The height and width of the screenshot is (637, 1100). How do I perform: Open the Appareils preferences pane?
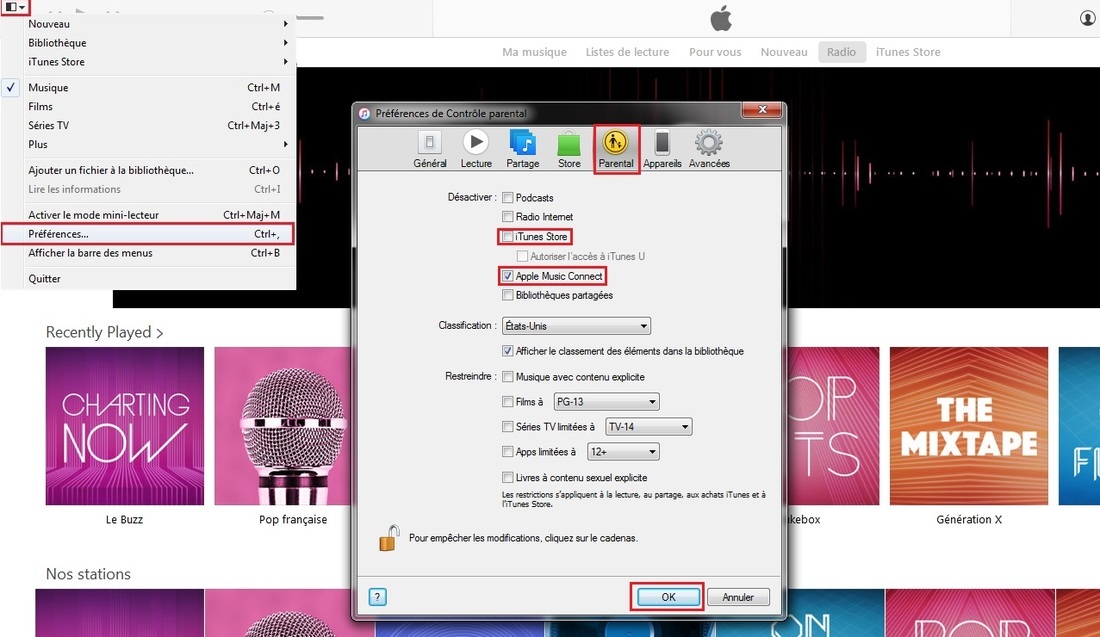click(x=662, y=149)
